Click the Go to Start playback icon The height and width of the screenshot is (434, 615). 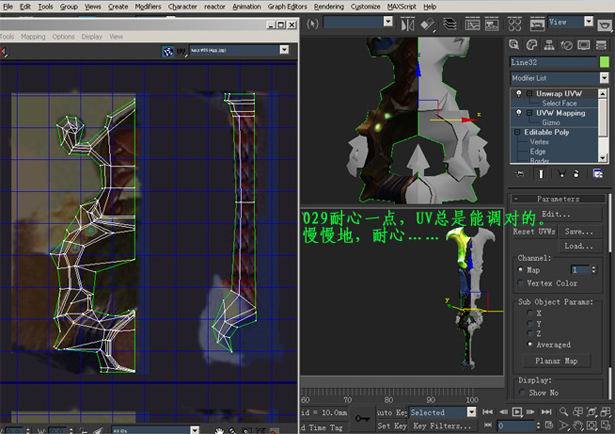tap(489, 411)
